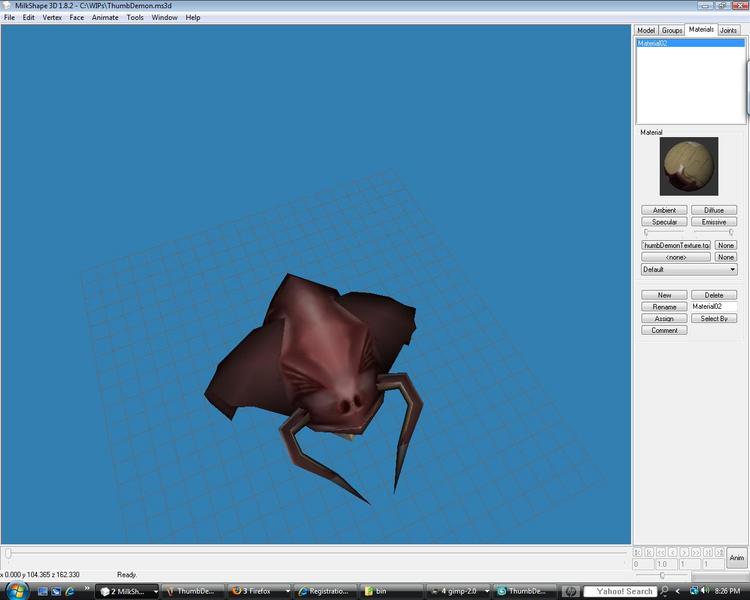The image size is (750, 600).
Task: Switch to the Model tab
Action: pos(646,30)
